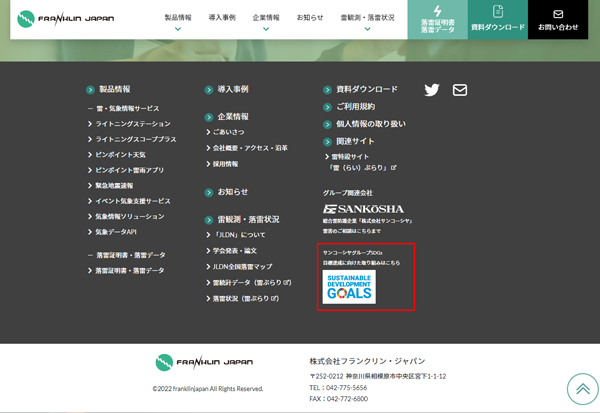Click the Sankosha group company logo
This screenshot has width=600, height=413.
click(361, 207)
